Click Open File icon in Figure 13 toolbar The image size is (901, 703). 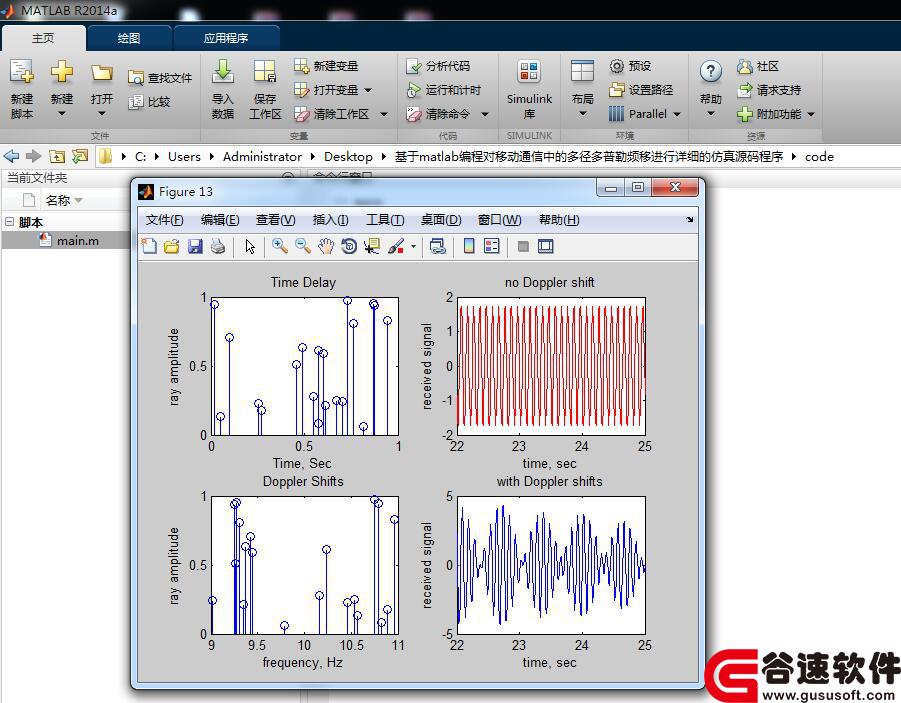pos(171,247)
